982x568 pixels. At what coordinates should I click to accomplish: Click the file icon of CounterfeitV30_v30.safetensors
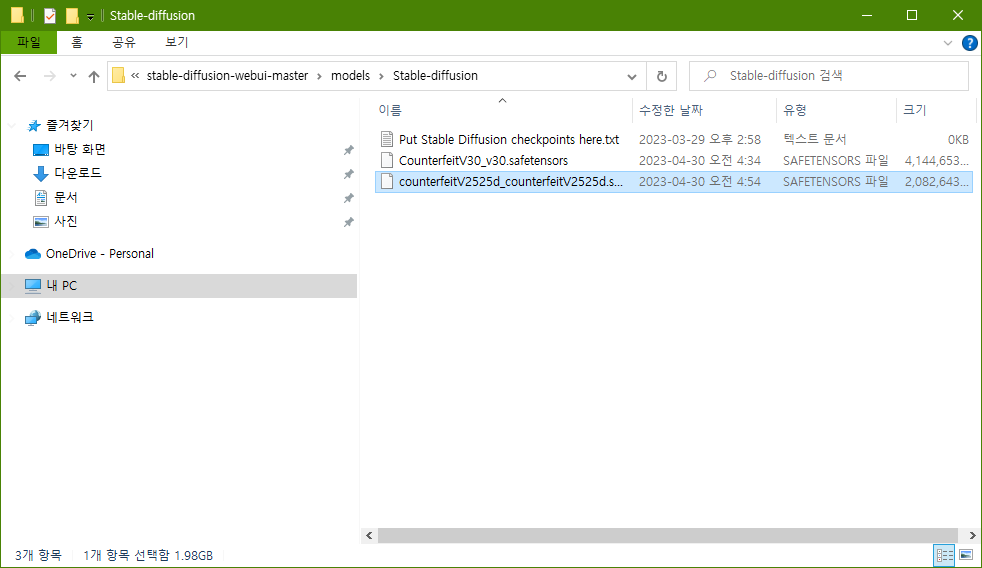pyautogui.click(x=387, y=160)
